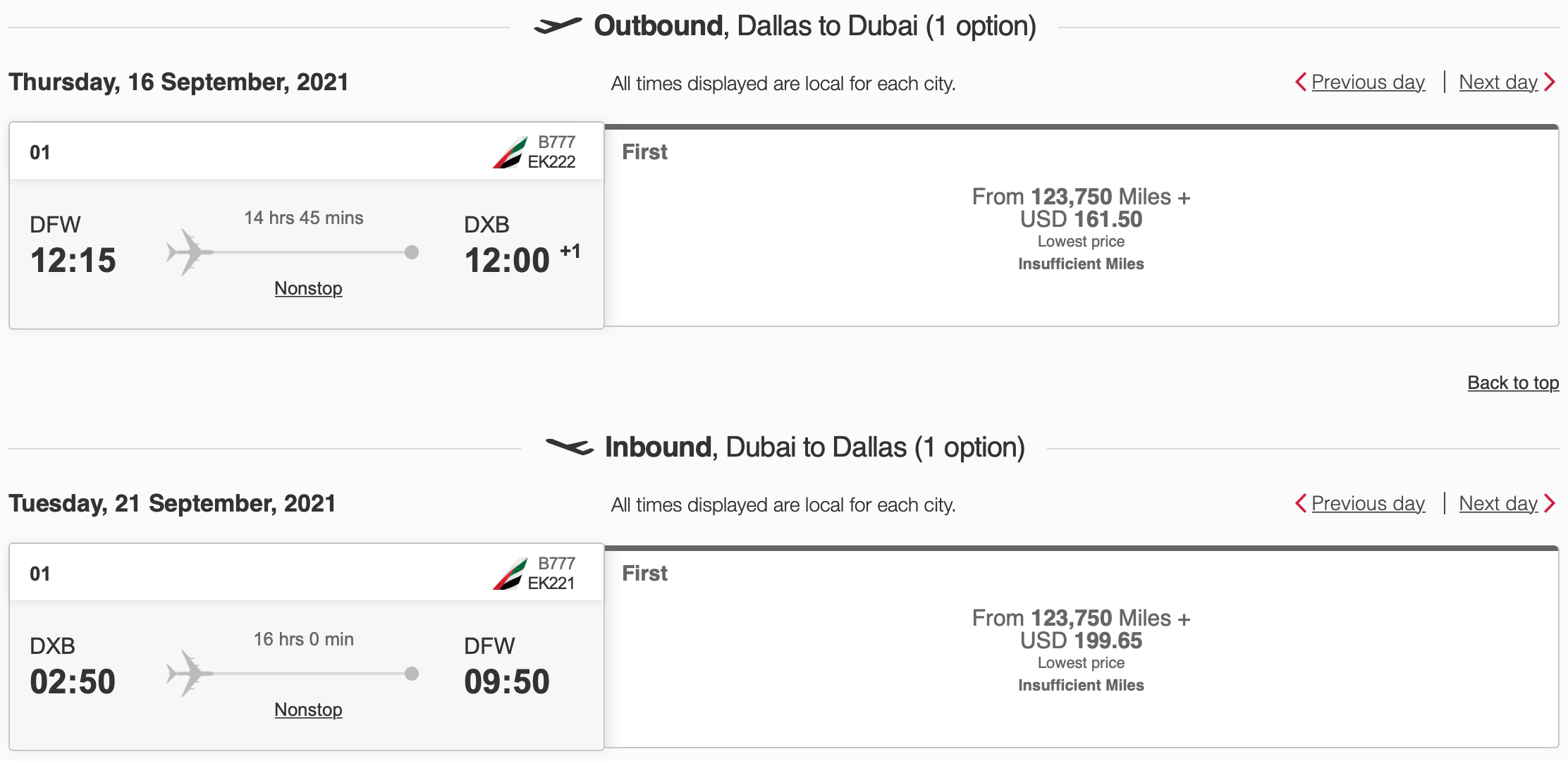The height and width of the screenshot is (761, 1568).
Task: Click the Thursday, 16 September, 2021 date heading
Action: [x=176, y=80]
